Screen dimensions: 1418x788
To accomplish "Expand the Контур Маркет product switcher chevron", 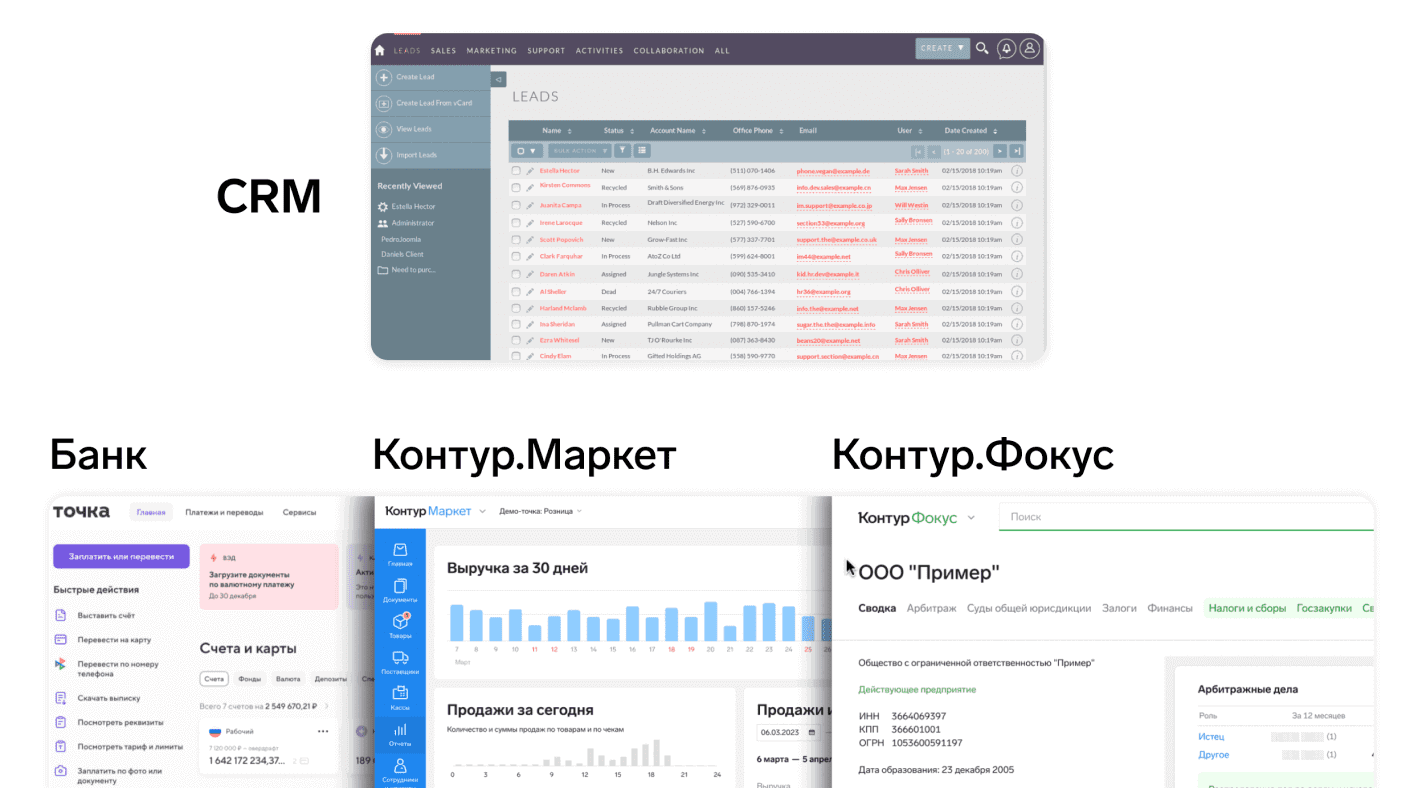I will pyautogui.click(x=482, y=511).
